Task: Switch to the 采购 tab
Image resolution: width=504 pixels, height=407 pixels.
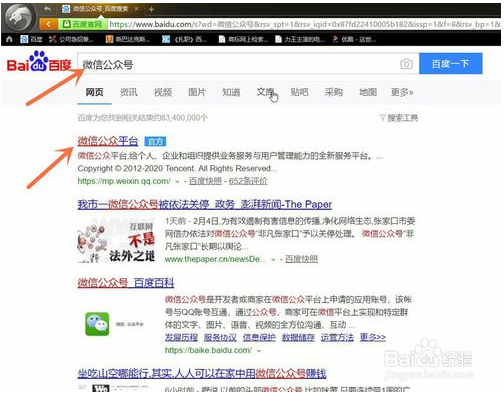Action: pos(334,92)
